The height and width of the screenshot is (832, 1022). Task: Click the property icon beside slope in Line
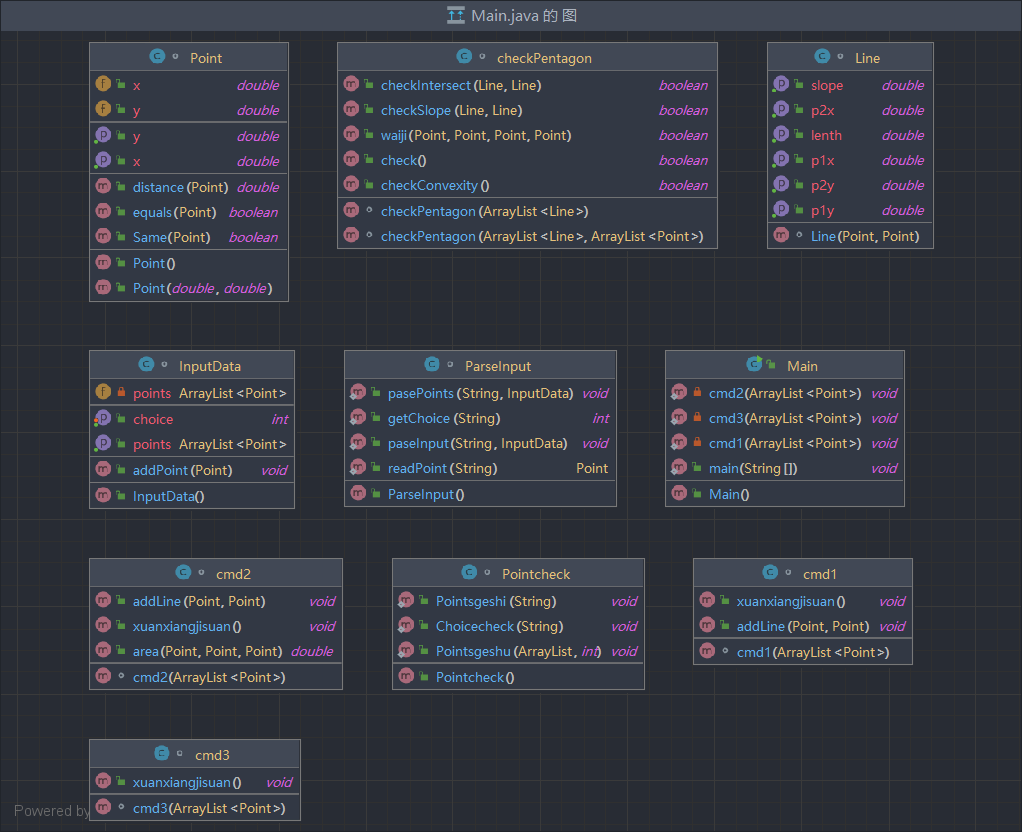(x=781, y=84)
